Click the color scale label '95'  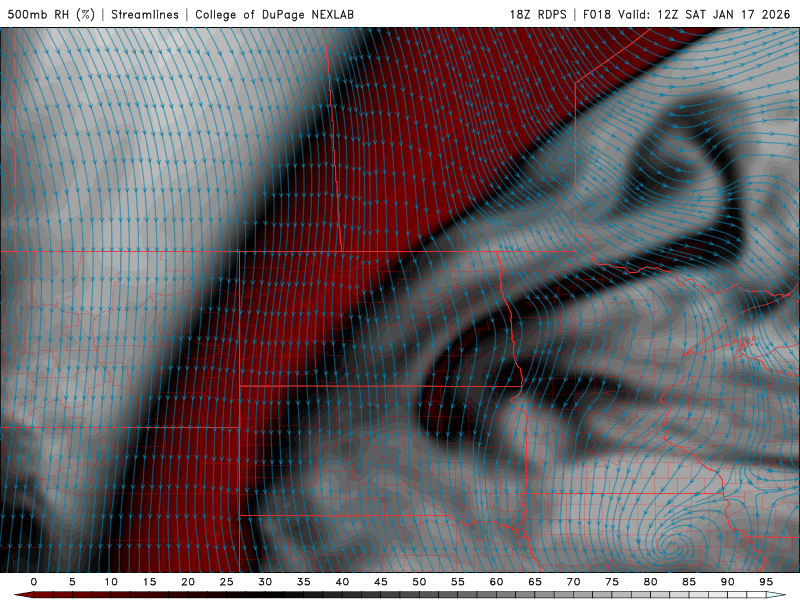click(766, 582)
